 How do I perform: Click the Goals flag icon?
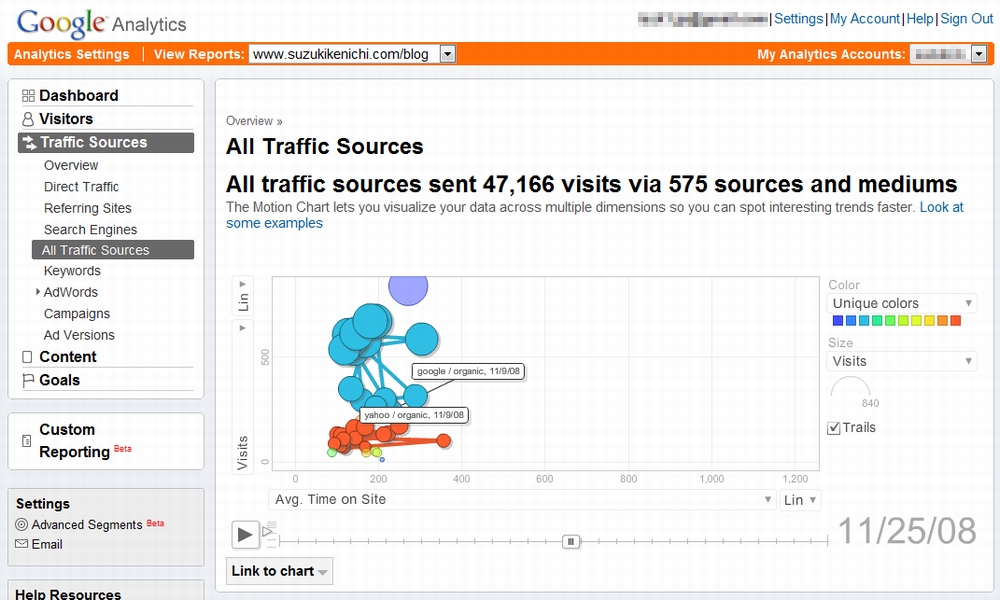click(x=27, y=381)
